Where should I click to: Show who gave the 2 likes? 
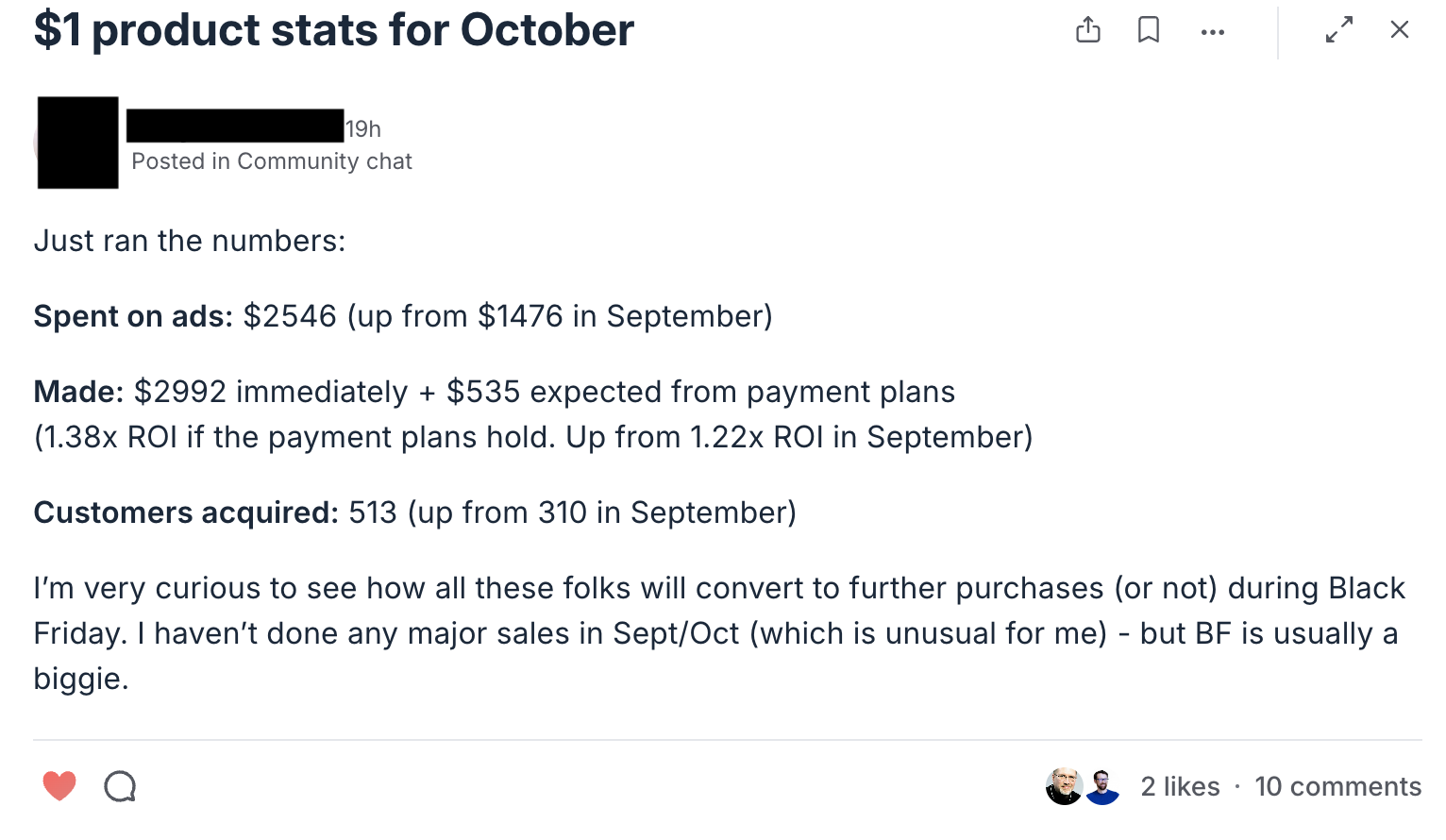pyautogui.click(x=1180, y=786)
